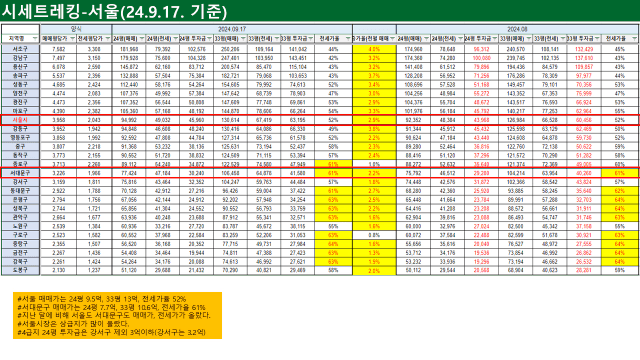Open 24평(전세) filter under 2024.09.17
The height and width of the screenshot is (360, 640).
coord(176,38)
